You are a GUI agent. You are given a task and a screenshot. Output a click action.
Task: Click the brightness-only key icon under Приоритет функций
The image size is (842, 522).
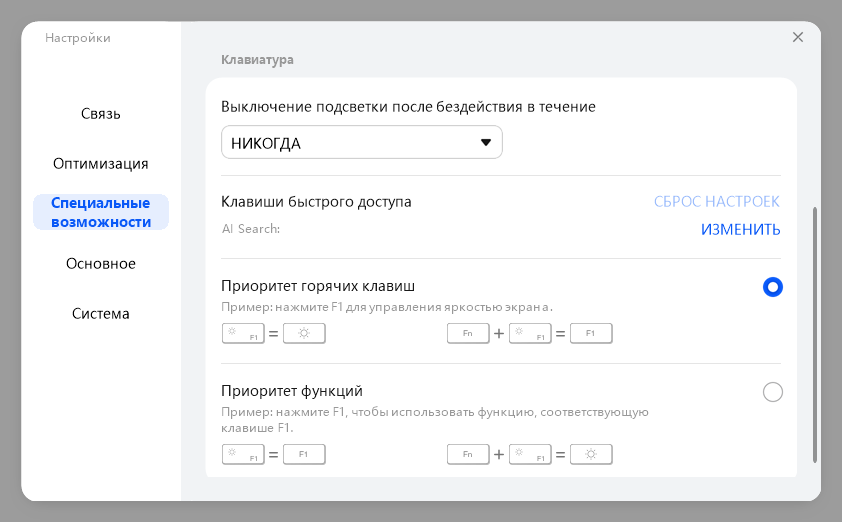pos(590,455)
